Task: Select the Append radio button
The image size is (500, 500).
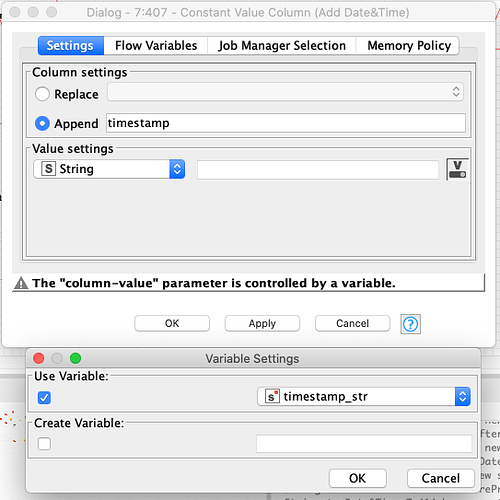Action: click(42, 123)
